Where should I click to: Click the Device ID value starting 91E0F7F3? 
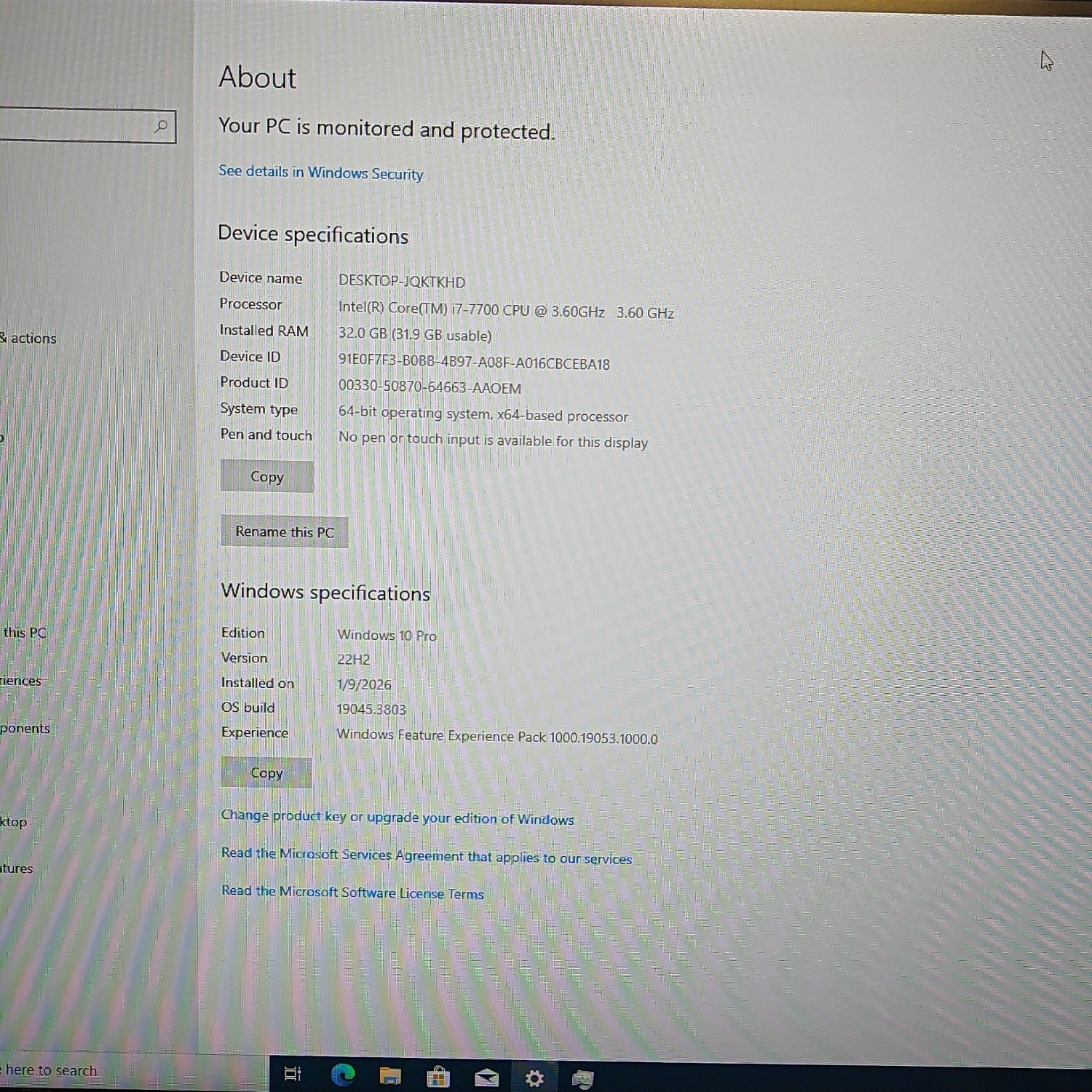pos(474,361)
